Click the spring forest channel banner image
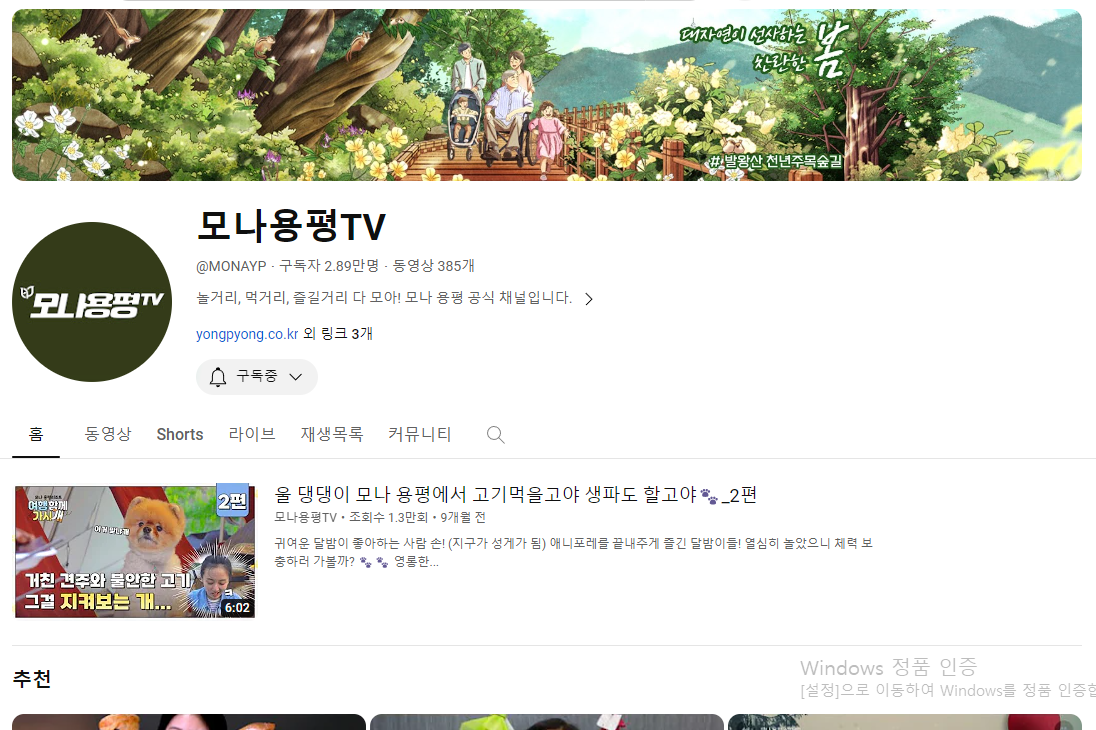Image resolution: width=1096 pixels, height=730 pixels. 546,95
